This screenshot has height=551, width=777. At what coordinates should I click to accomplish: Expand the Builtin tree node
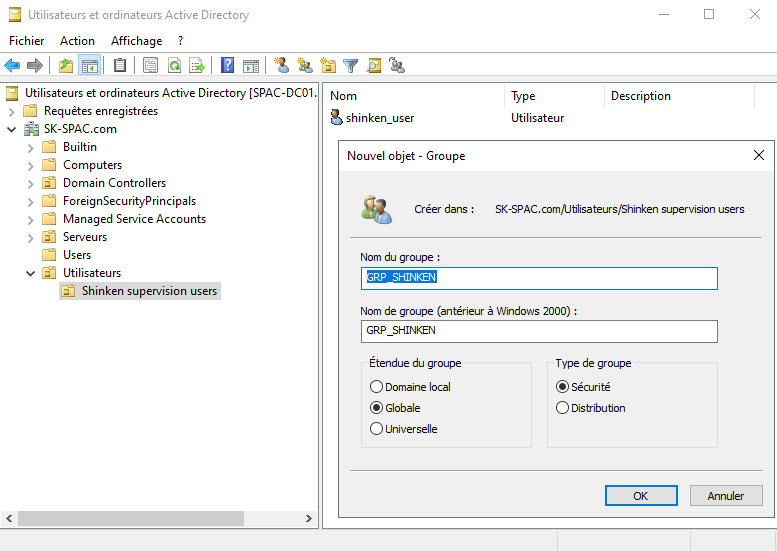tap(30, 148)
